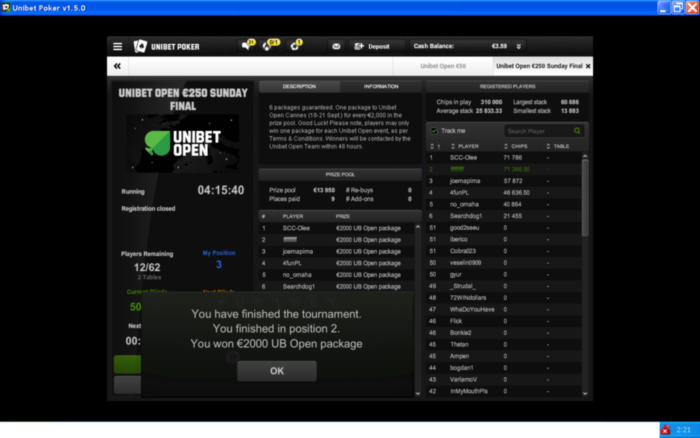Open chat messages icon with 21 badge

pyautogui.click(x=248, y=45)
